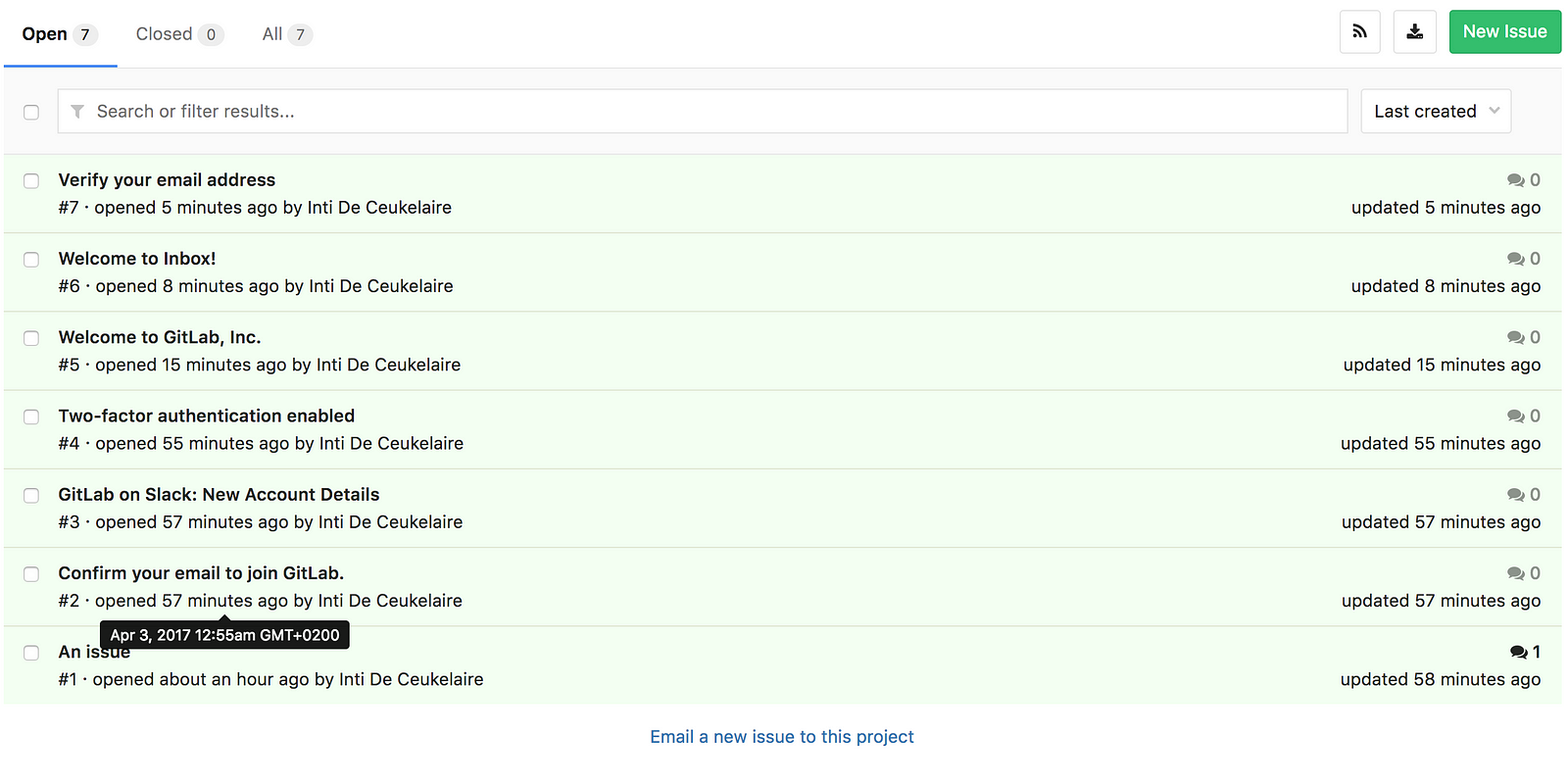Switch to the Open issues tab
1568x784 pixels.
pos(60,34)
